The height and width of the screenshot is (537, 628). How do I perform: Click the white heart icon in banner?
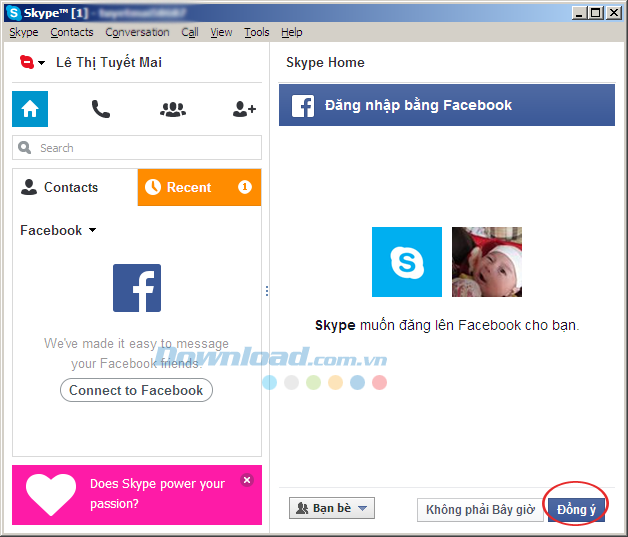(51, 495)
